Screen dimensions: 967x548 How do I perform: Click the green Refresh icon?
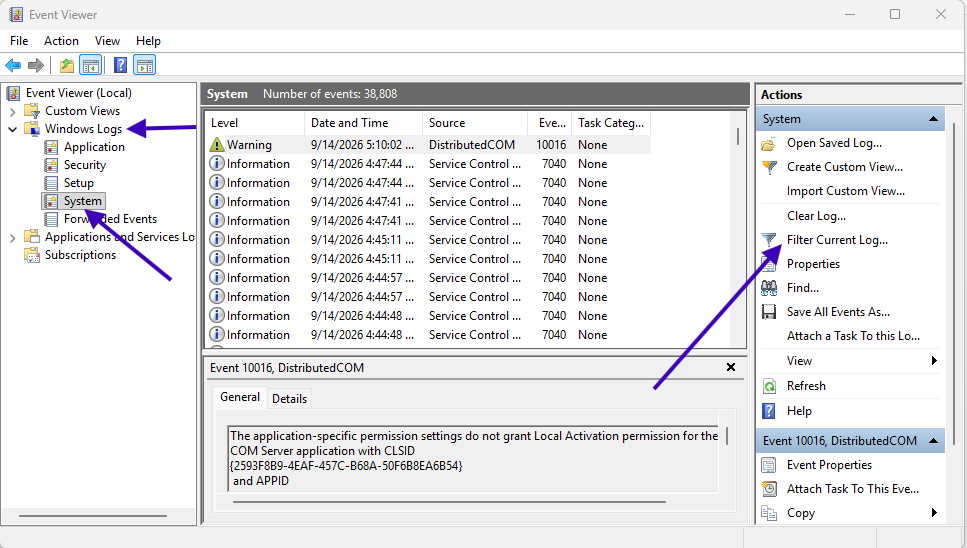pyautogui.click(x=770, y=386)
